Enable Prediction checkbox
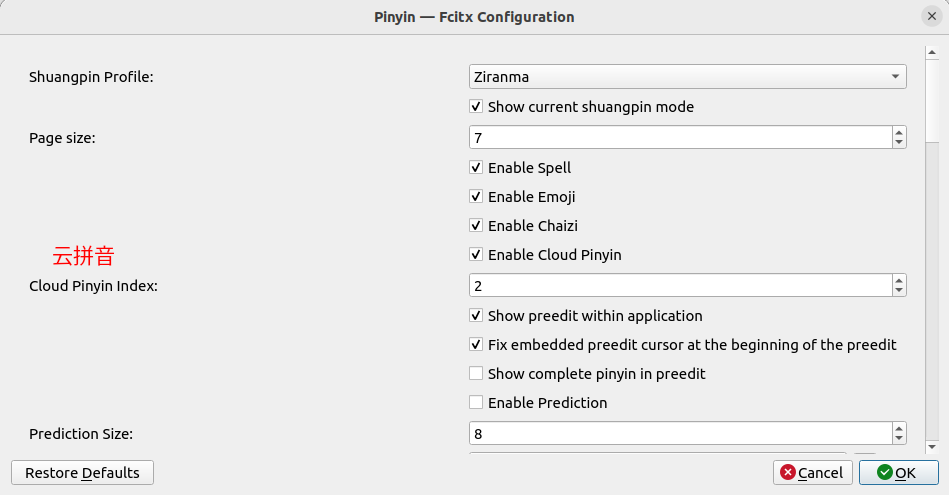 476,402
